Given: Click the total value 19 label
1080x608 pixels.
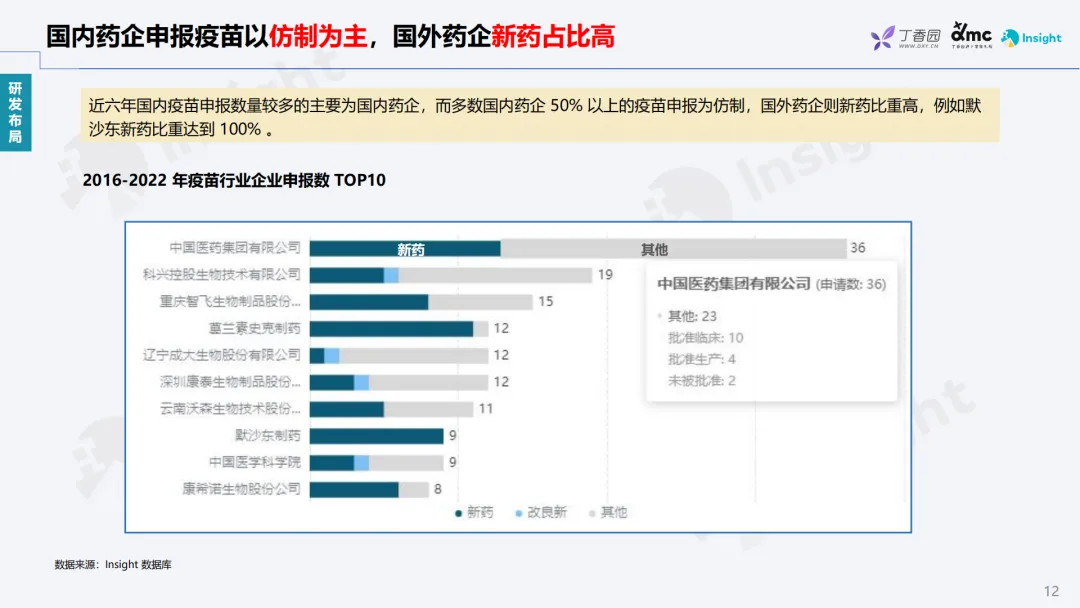Looking at the screenshot, I should 605,275.
